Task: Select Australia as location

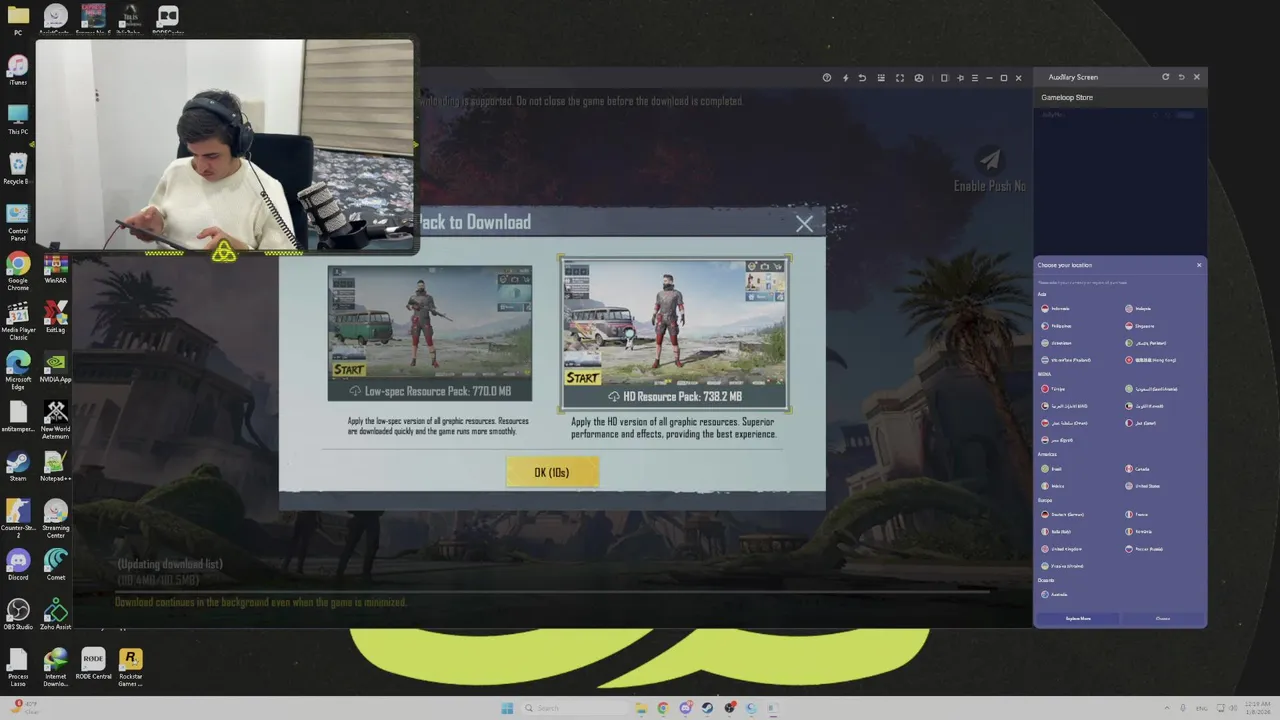Action: pyautogui.click(x=1055, y=595)
